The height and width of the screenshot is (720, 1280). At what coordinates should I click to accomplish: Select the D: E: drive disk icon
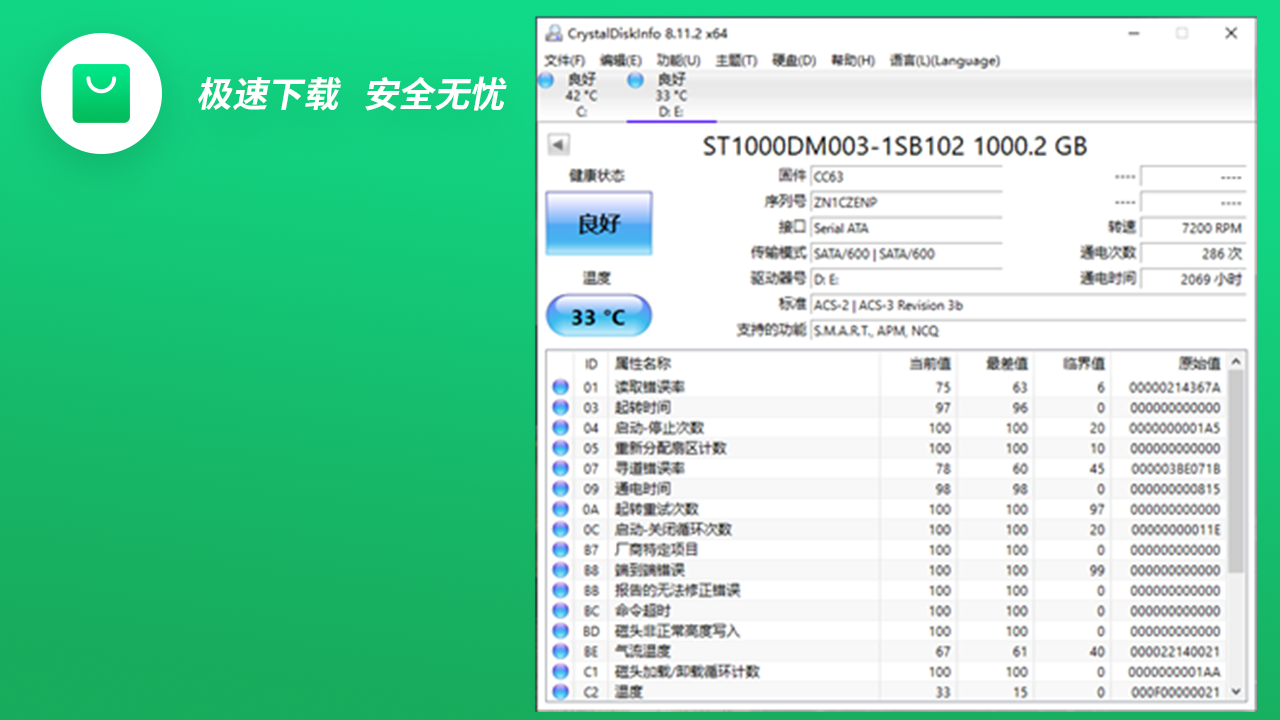[635, 81]
